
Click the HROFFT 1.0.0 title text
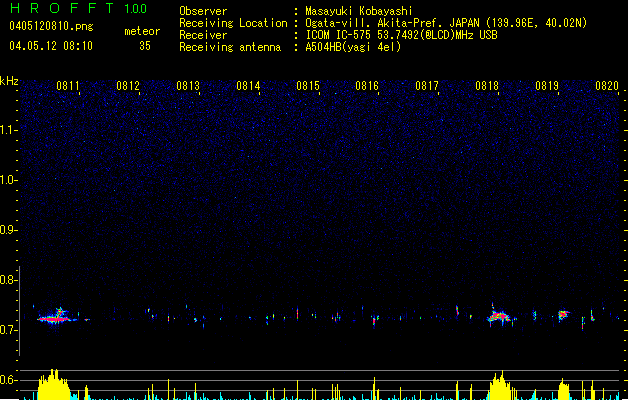[78, 8]
